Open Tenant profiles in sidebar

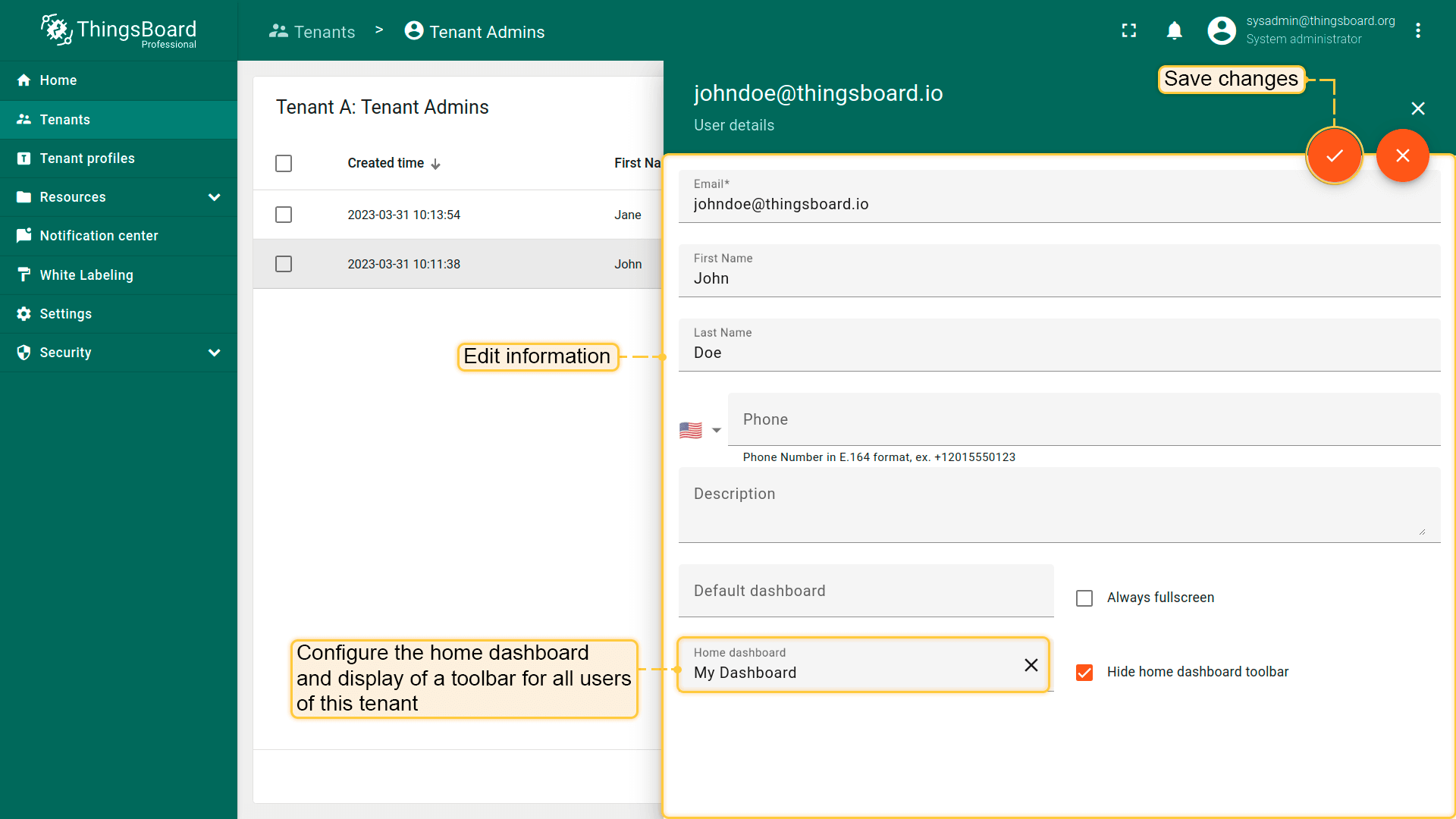pos(87,158)
